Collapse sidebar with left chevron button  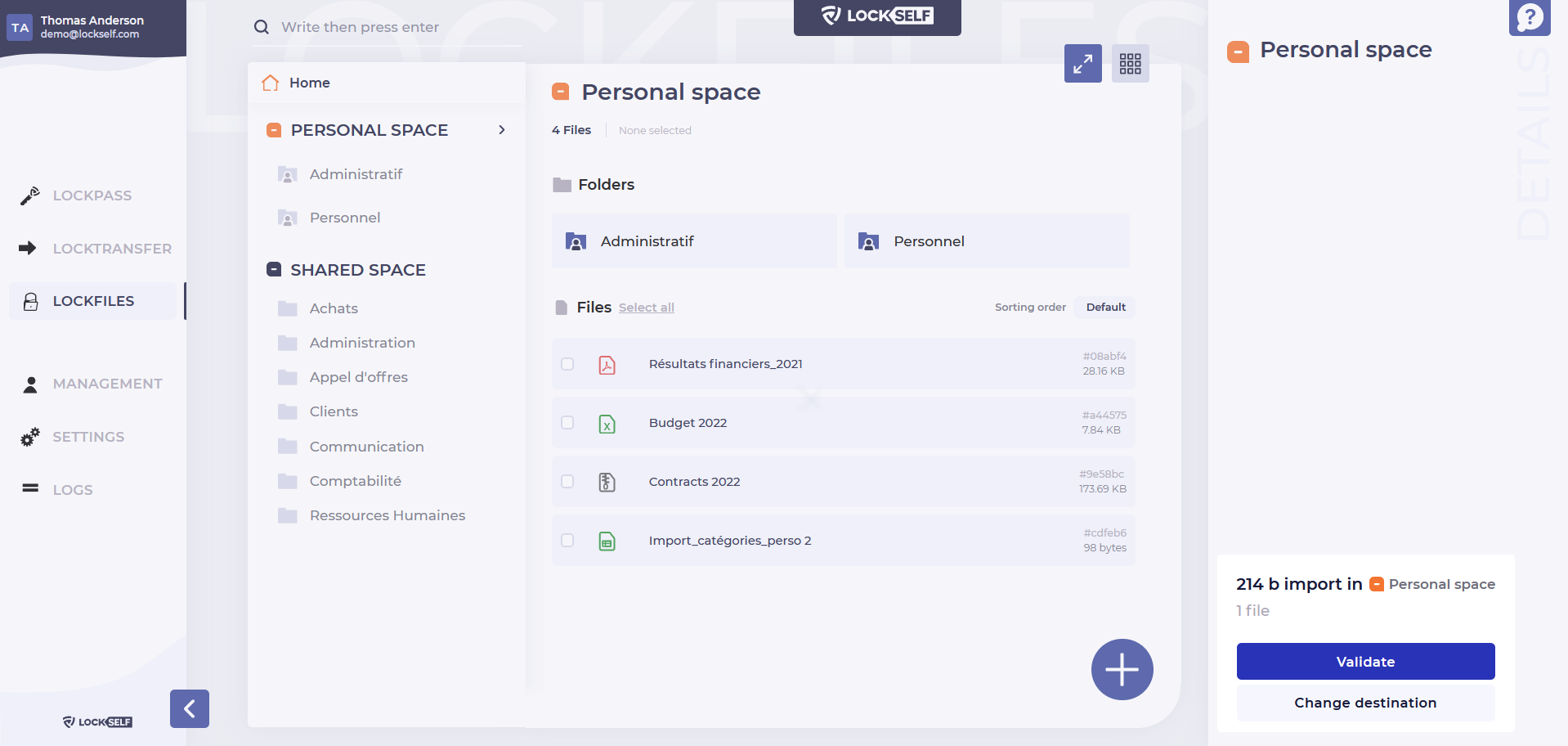point(190,708)
